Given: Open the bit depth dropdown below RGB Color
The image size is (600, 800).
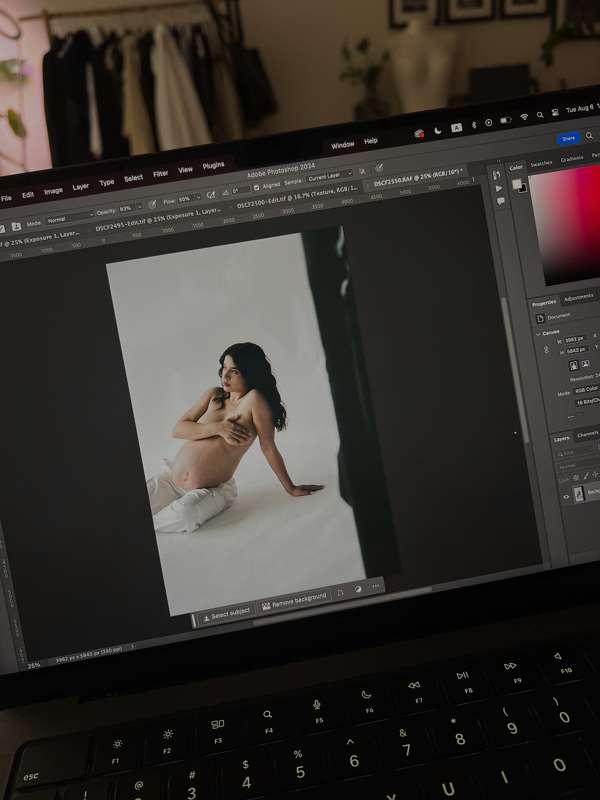Looking at the screenshot, I should tap(588, 403).
